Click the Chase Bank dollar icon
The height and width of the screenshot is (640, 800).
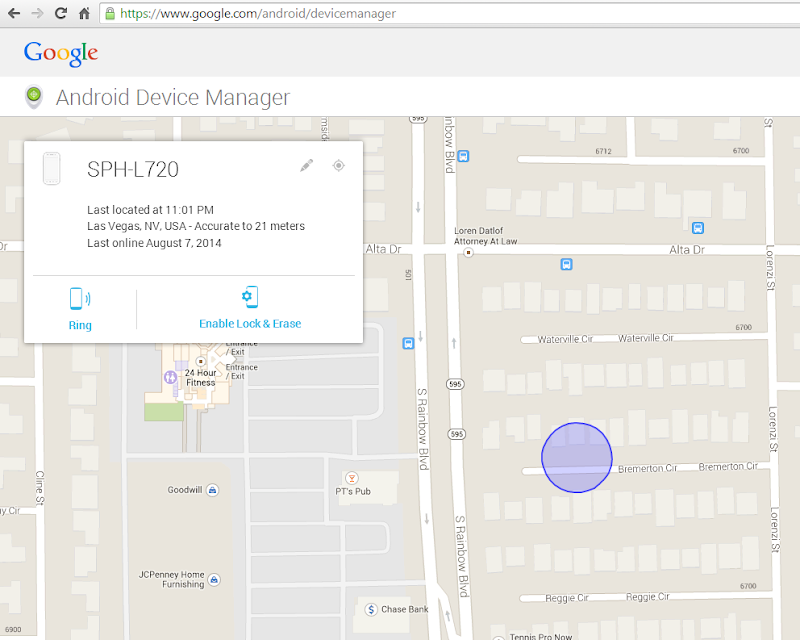coord(371,609)
